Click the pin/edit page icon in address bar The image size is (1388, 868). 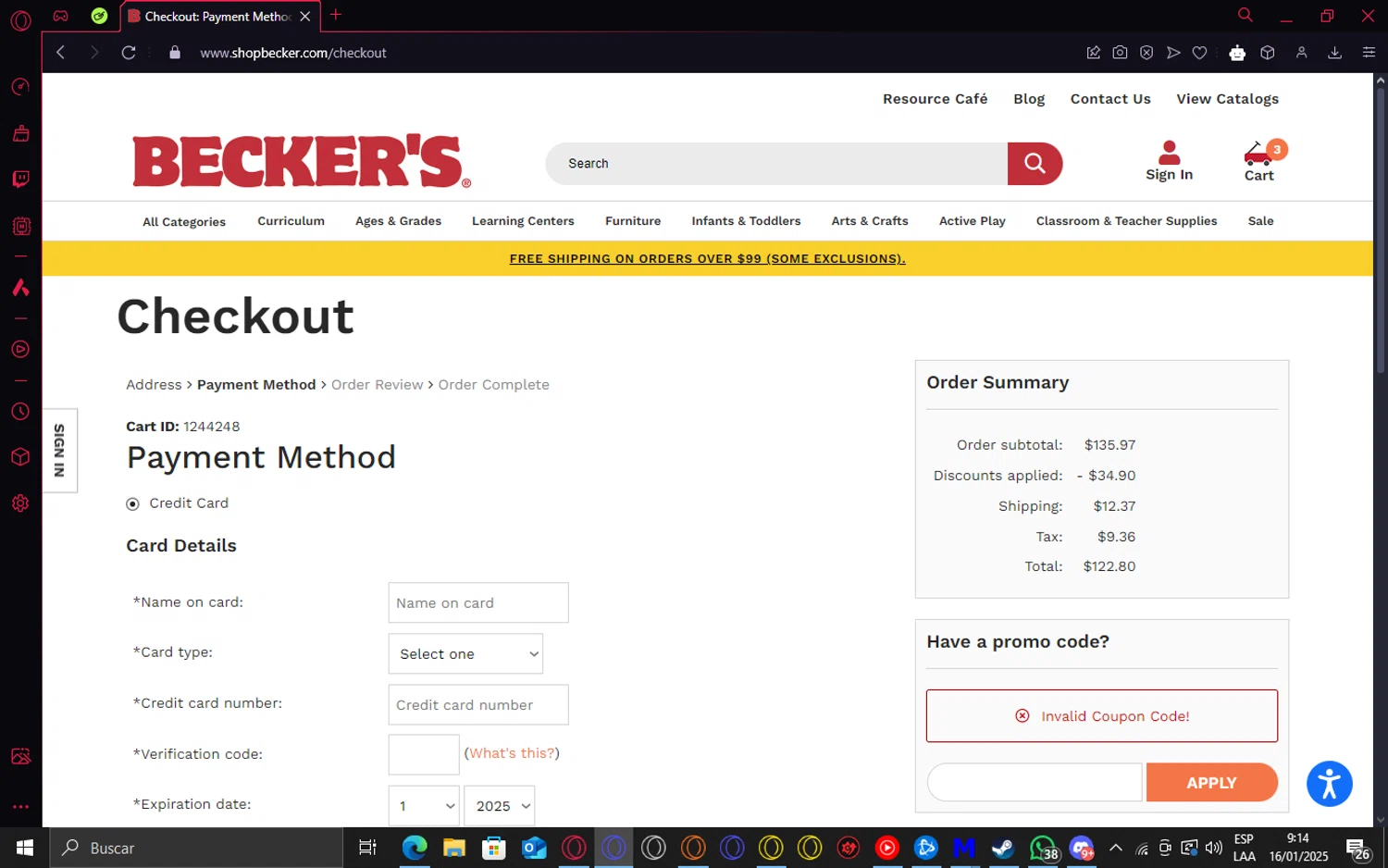[x=1093, y=53]
